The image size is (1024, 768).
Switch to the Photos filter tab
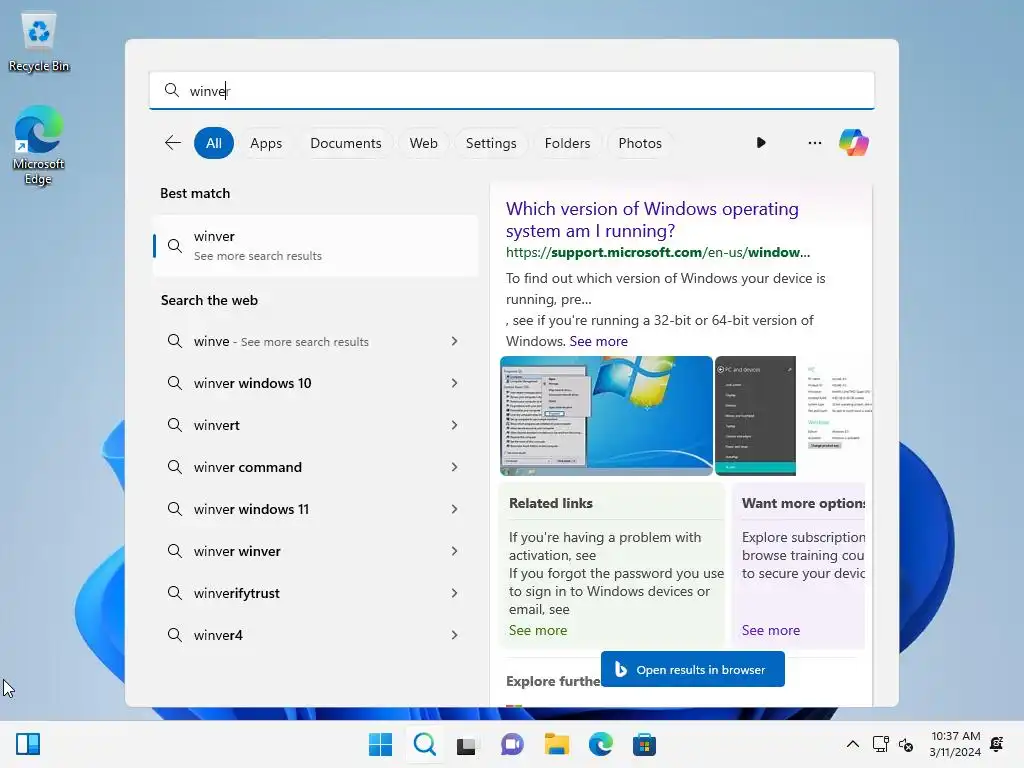click(640, 143)
